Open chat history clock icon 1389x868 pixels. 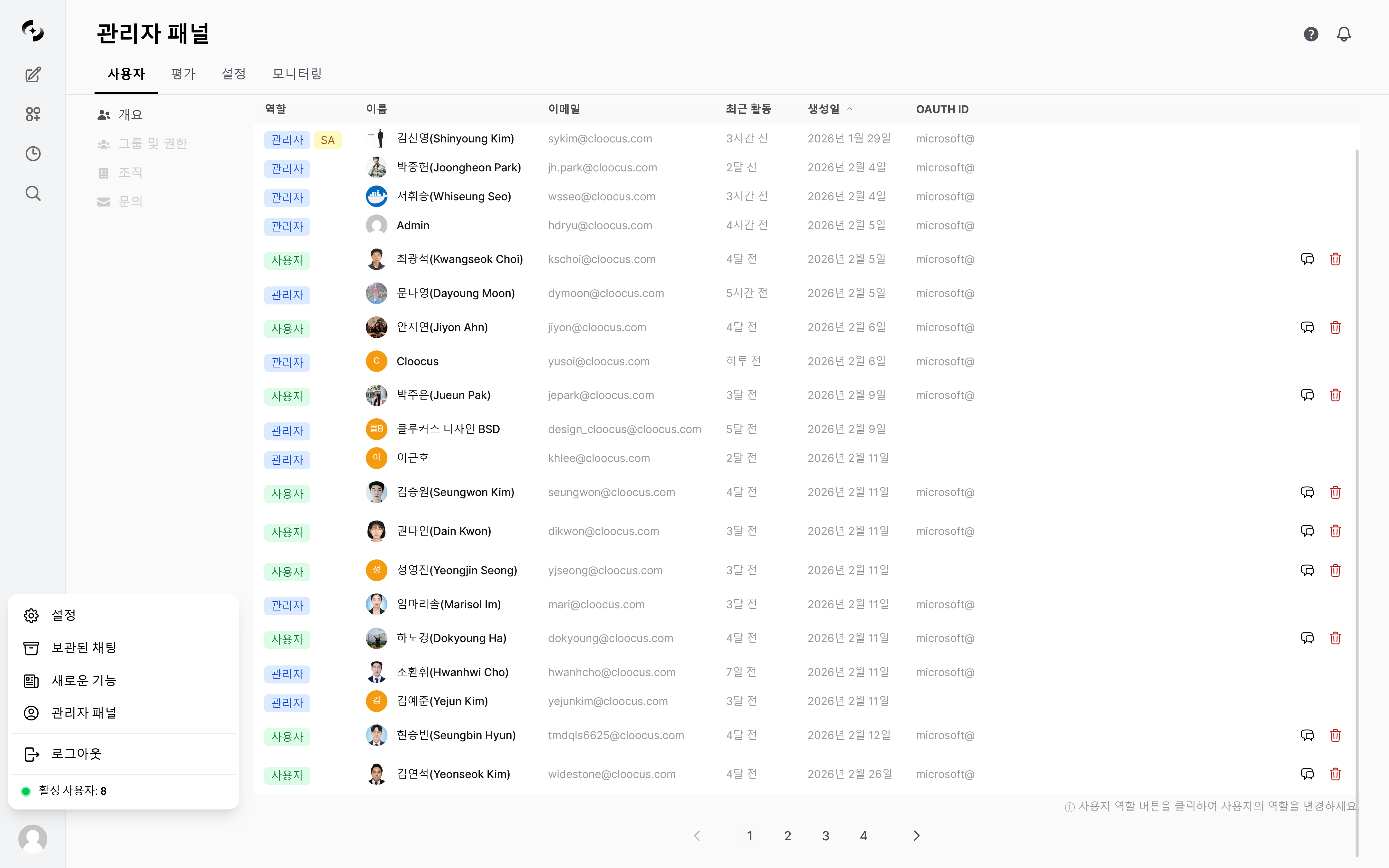pyautogui.click(x=33, y=154)
